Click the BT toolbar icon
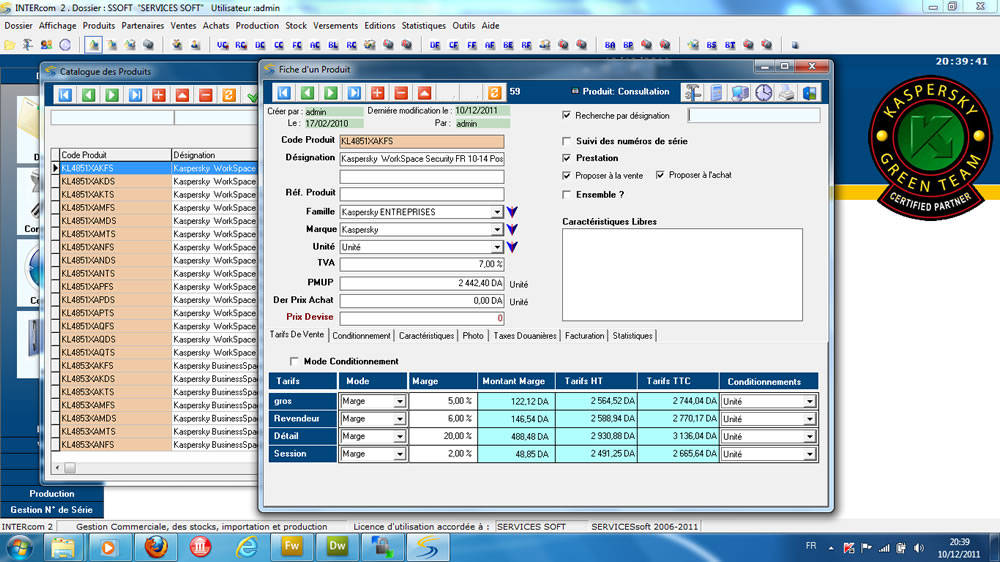1000x562 pixels. [x=730, y=45]
